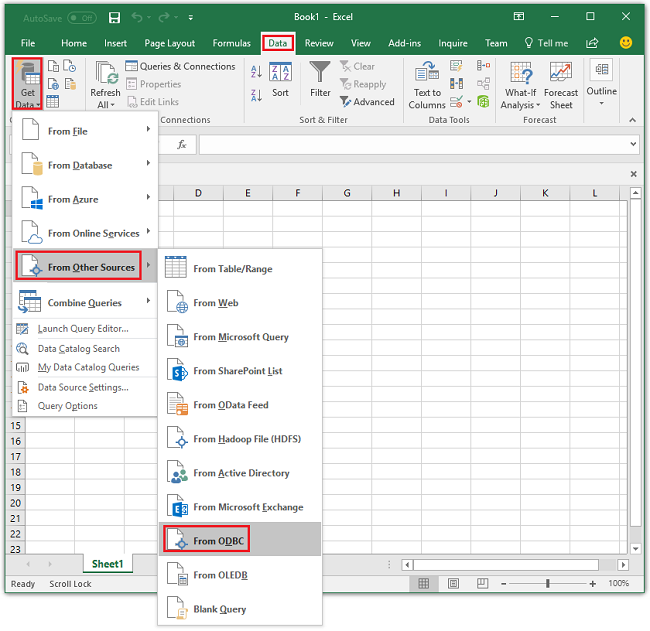The image size is (650, 631).
Task: Click the Sort A to Z icon
Action: pos(256,72)
